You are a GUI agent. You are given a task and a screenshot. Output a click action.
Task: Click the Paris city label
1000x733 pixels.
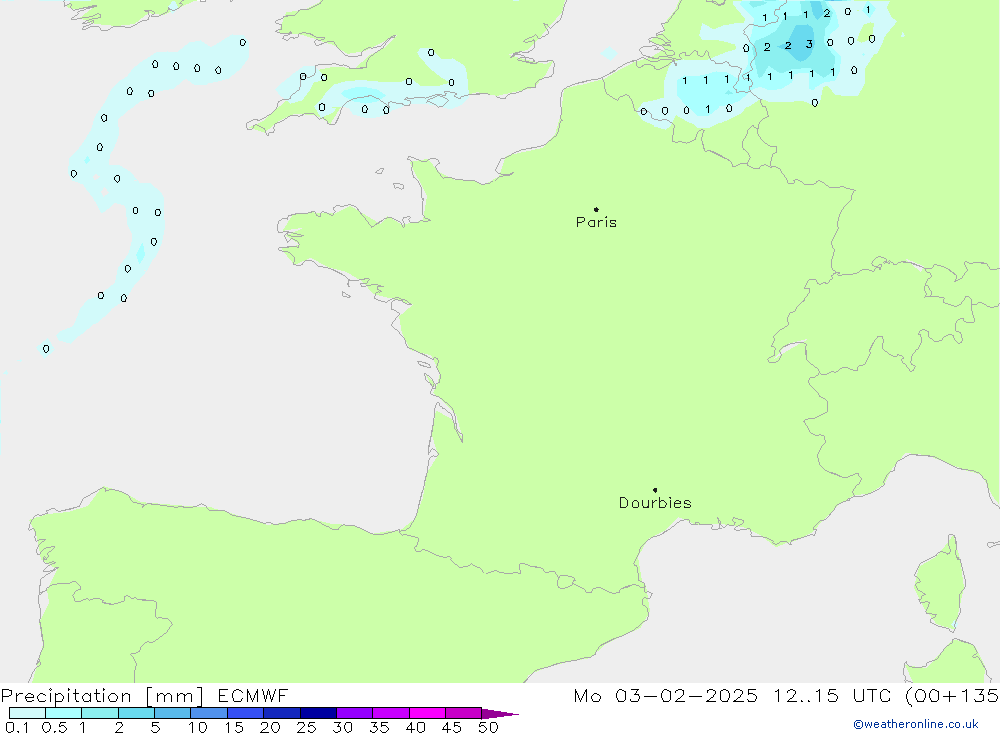click(x=596, y=222)
